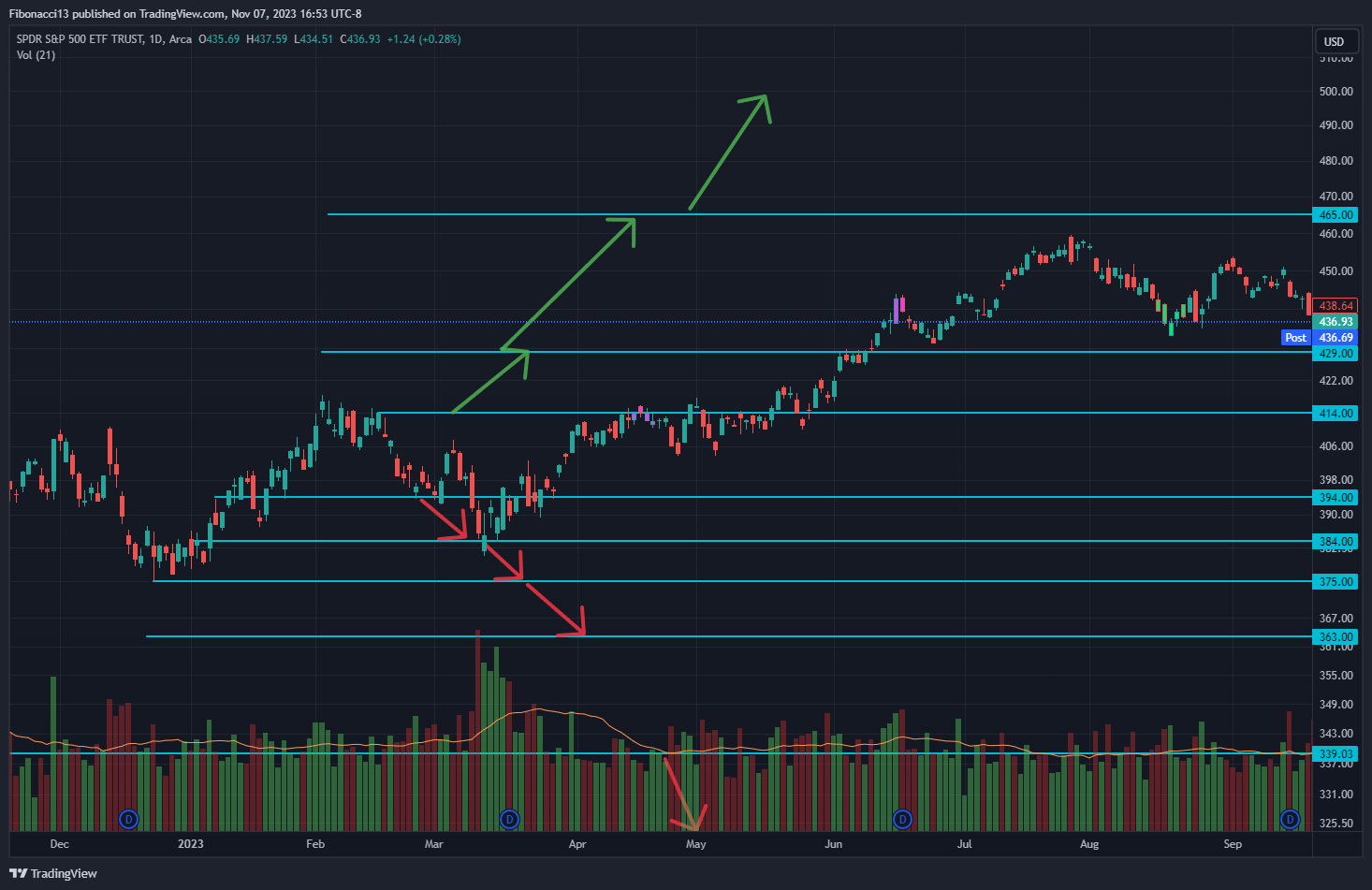Click the mid-March dividend D marker
Viewport: 1372px width, 890px height.
coord(509,820)
